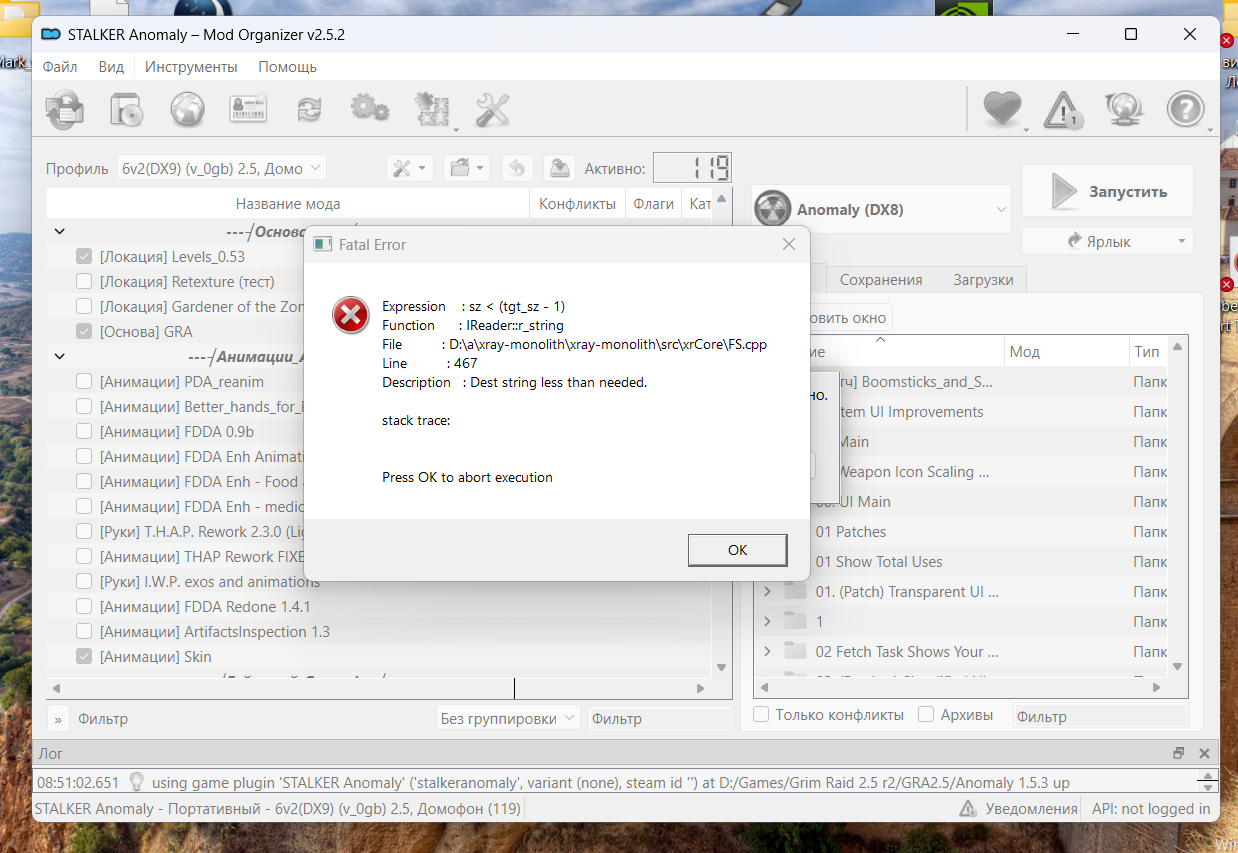Toggle the [Локация] Levels_0.53 mod checkbox
This screenshot has width=1238, height=853.
click(x=84, y=257)
